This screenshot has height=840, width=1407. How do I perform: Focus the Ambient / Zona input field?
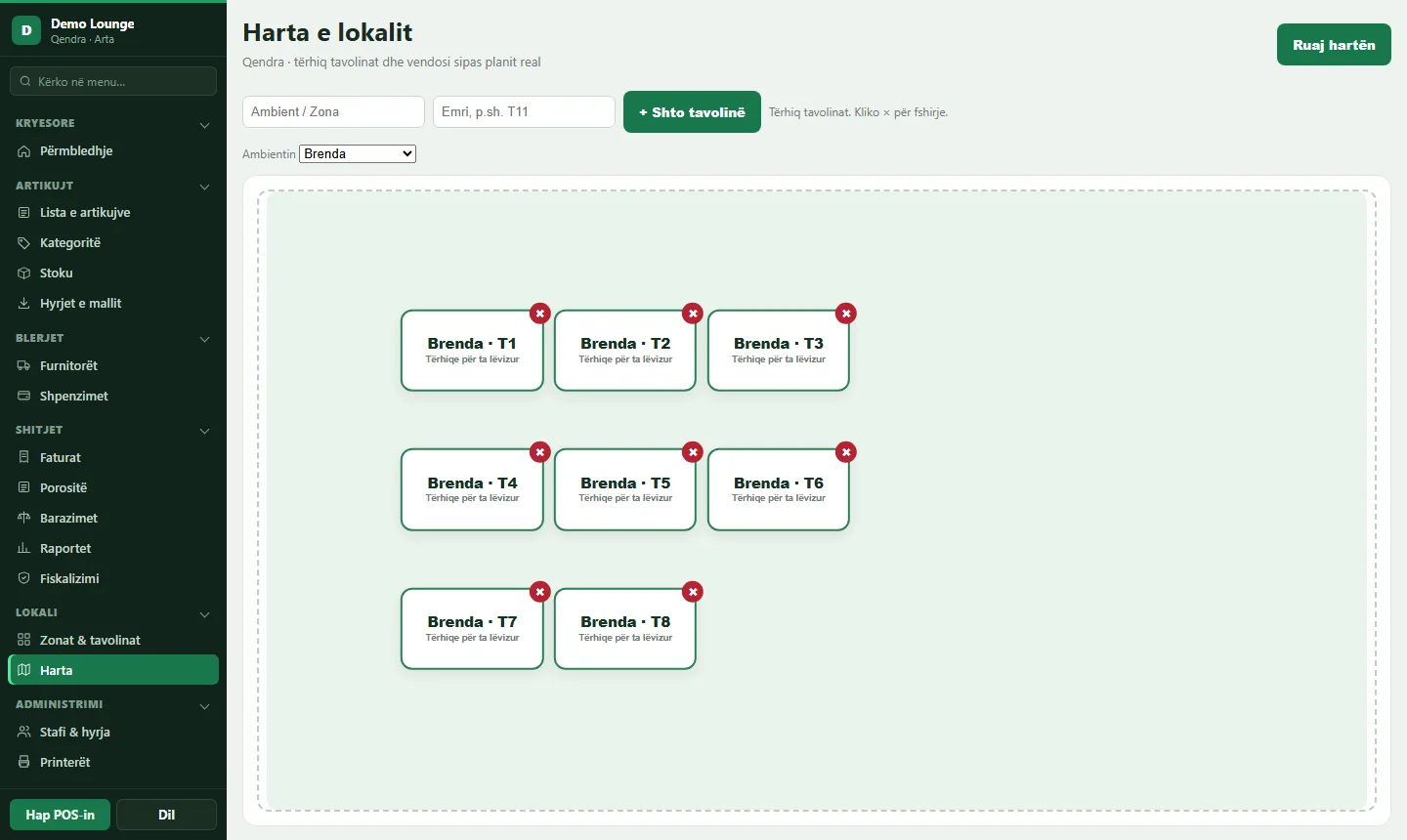pos(333,111)
